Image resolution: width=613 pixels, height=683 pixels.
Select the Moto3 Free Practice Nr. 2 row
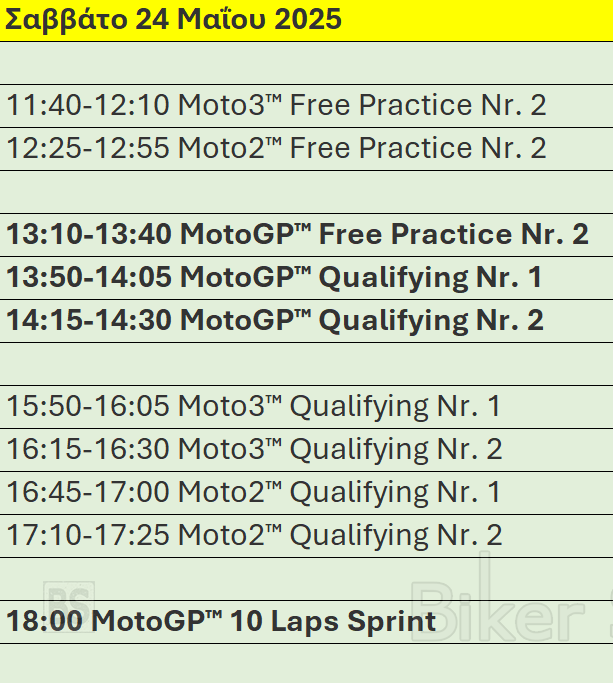pos(306,106)
